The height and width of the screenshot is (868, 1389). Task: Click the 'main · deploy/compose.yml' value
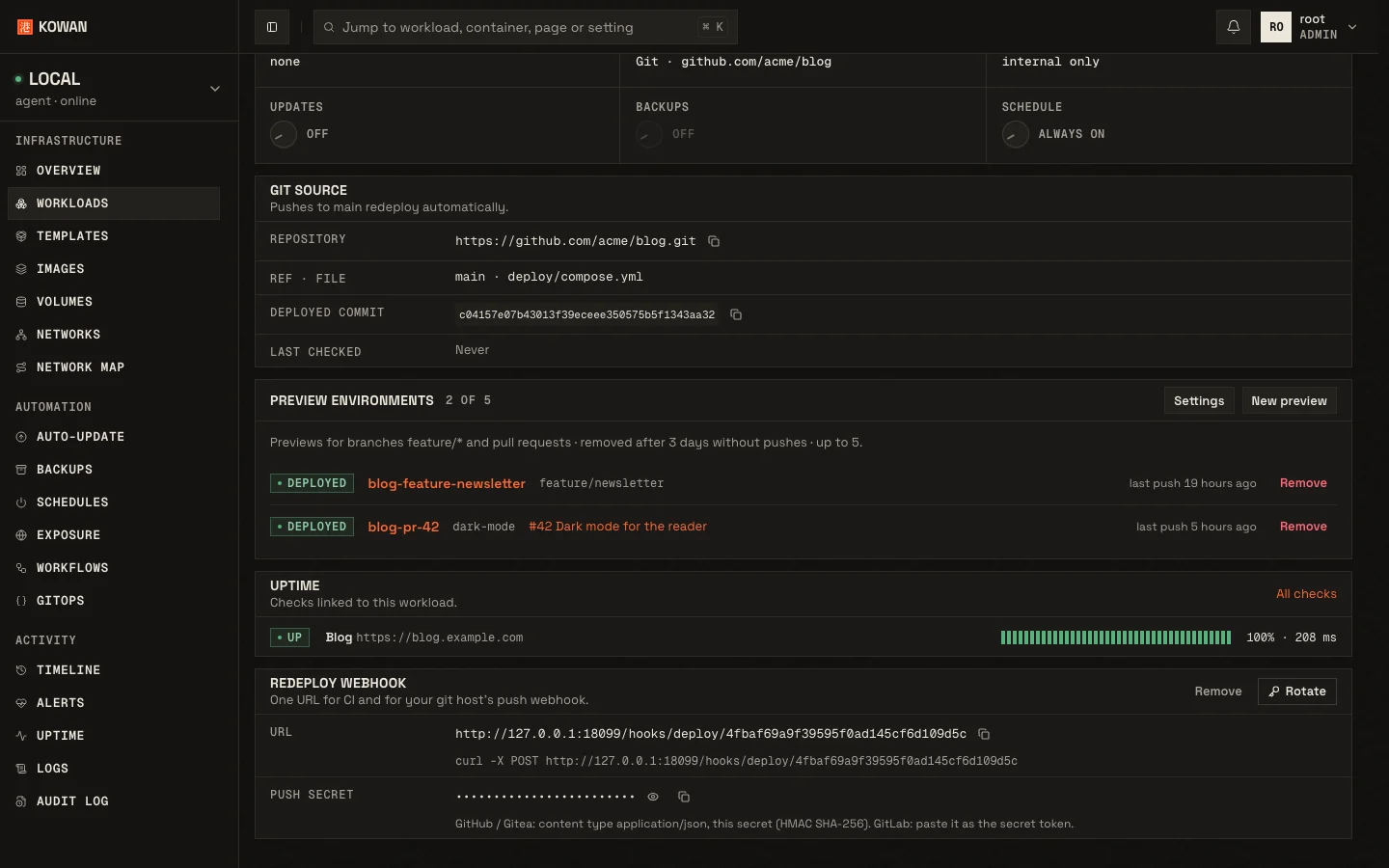(x=549, y=277)
